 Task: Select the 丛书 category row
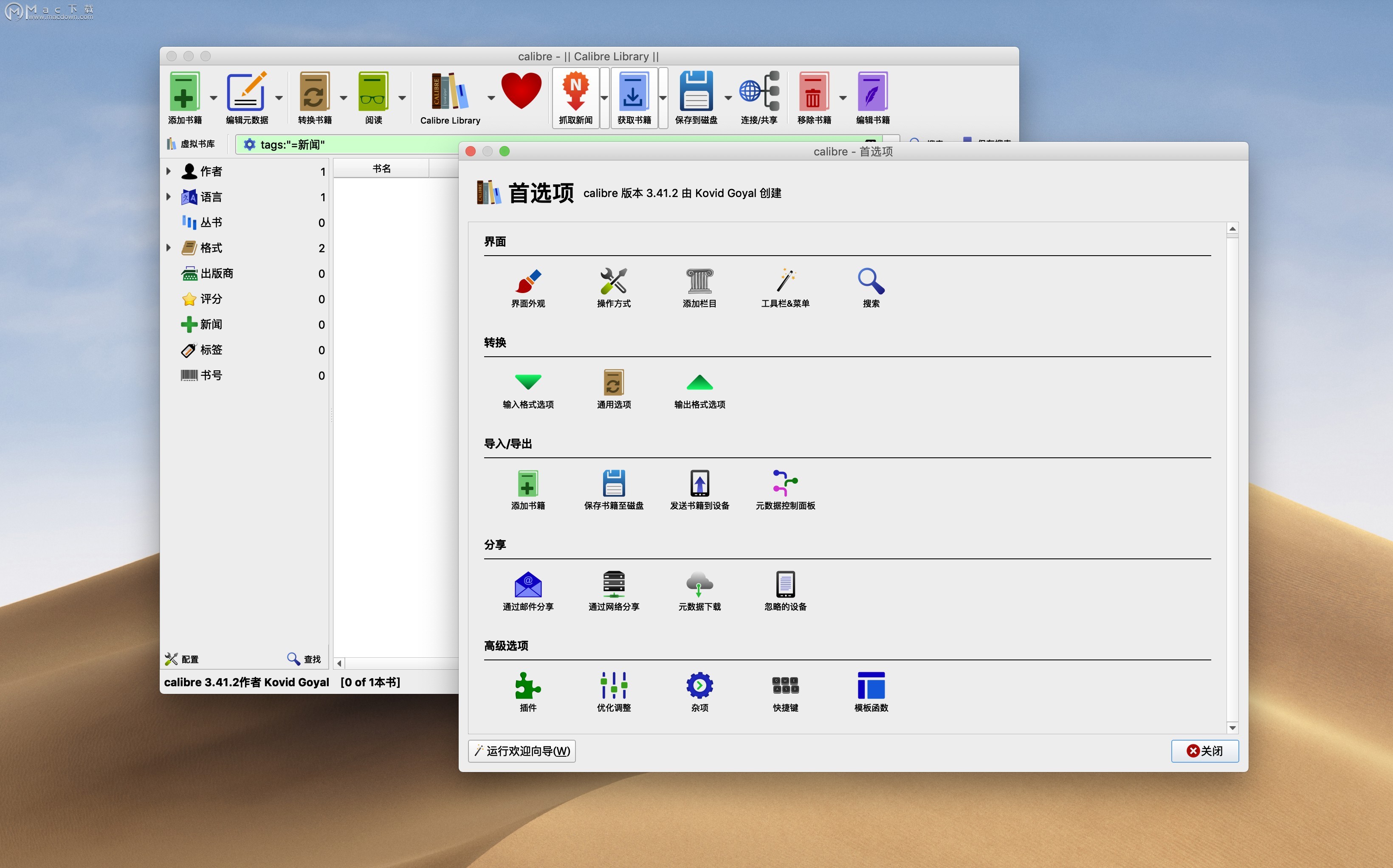point(245,222)
